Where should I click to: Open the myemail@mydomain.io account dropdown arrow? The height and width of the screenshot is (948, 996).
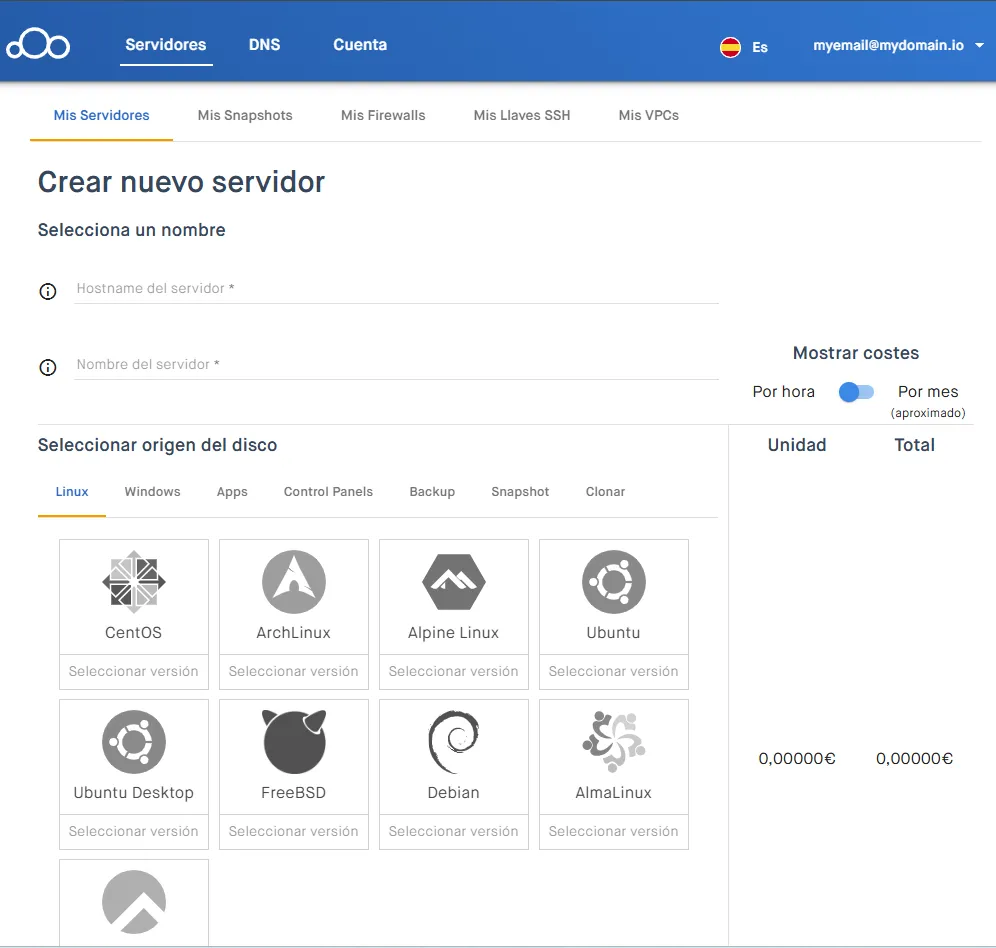point(979,45)
